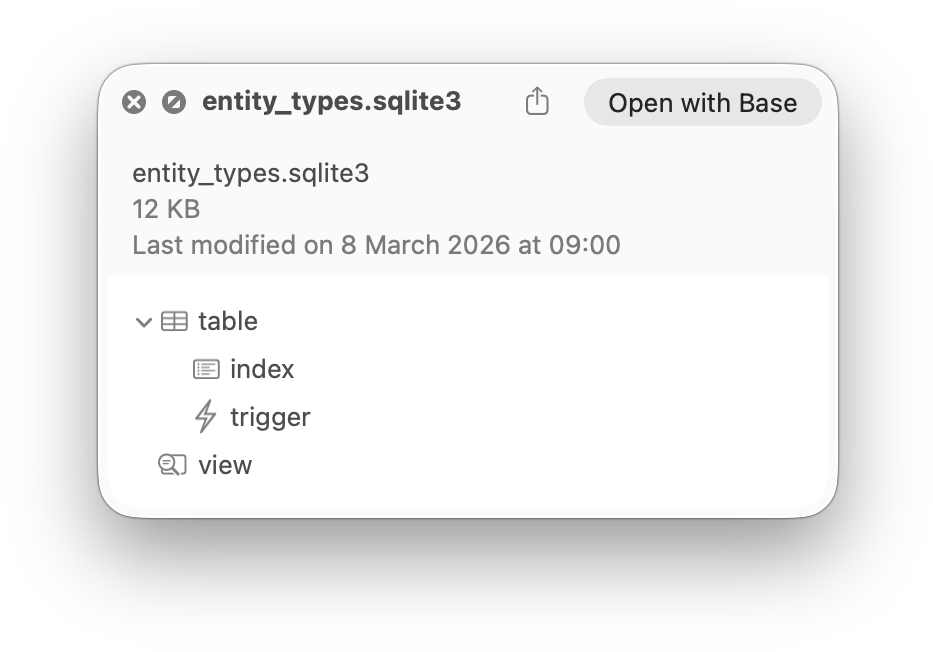Click the trigger lightning bolt icon
933x652 pixels.
205,416
